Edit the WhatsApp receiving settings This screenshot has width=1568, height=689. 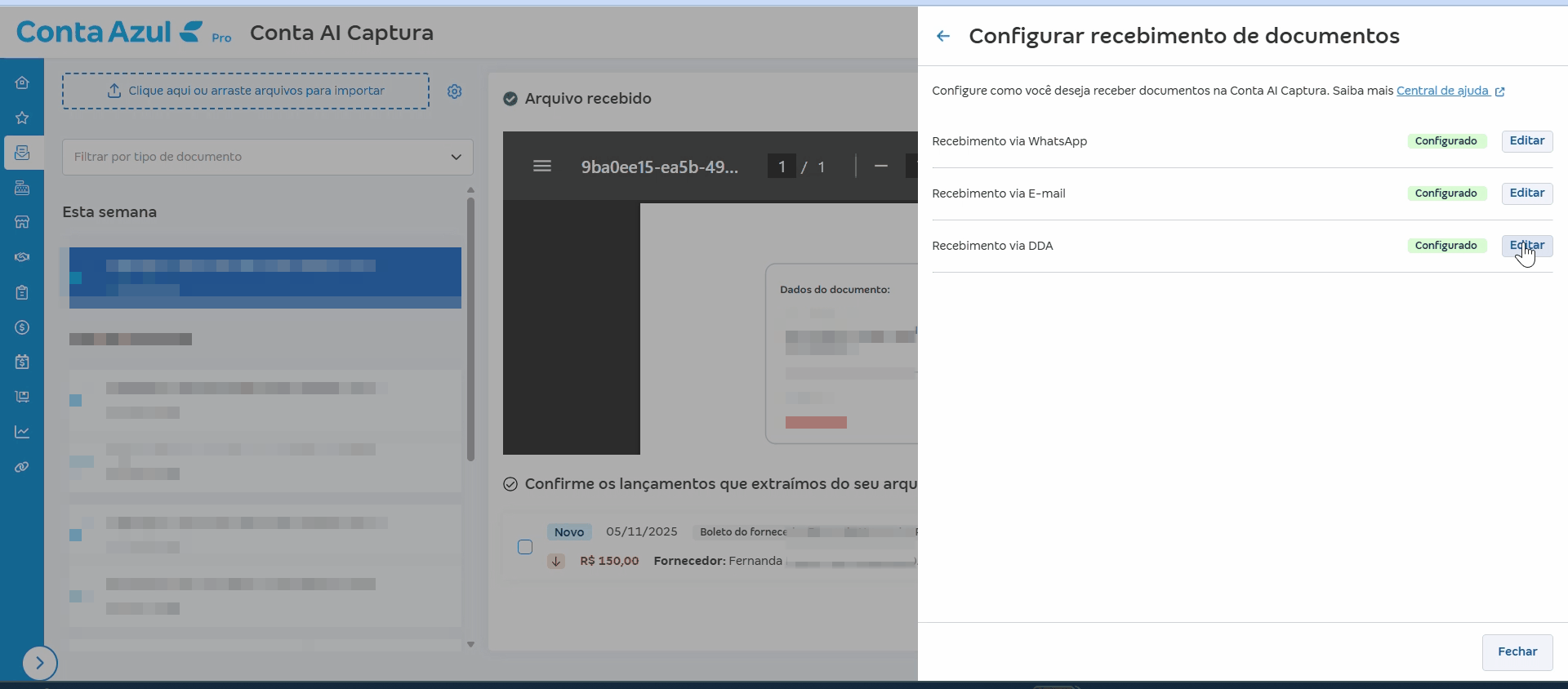click(x=1526, y=141)
